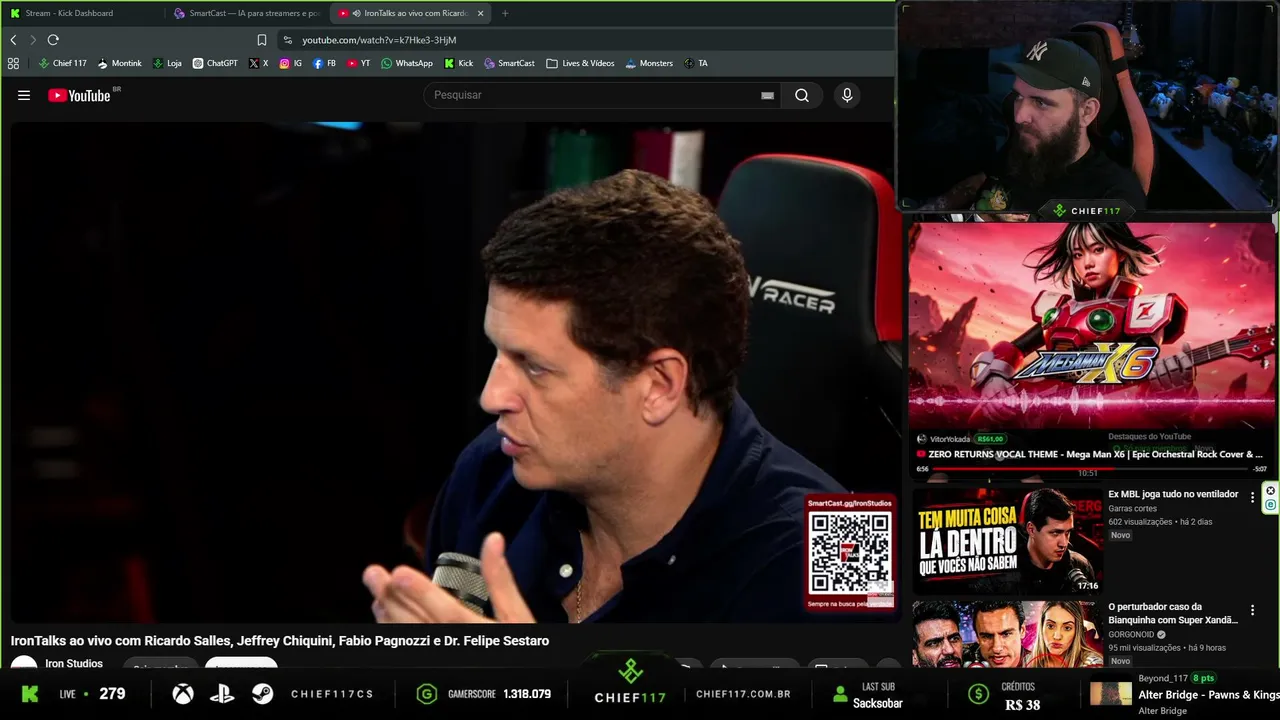1280x720 pixels.
Task: Click the VitorYokada donor name
Action: (950, 439)
